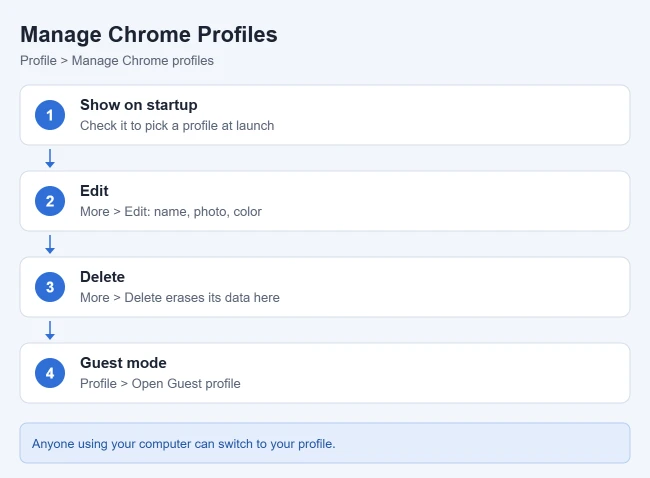Click "Profile > Open Guest profile" description
Screen dimensions: 650x478
tap(160, 383)
